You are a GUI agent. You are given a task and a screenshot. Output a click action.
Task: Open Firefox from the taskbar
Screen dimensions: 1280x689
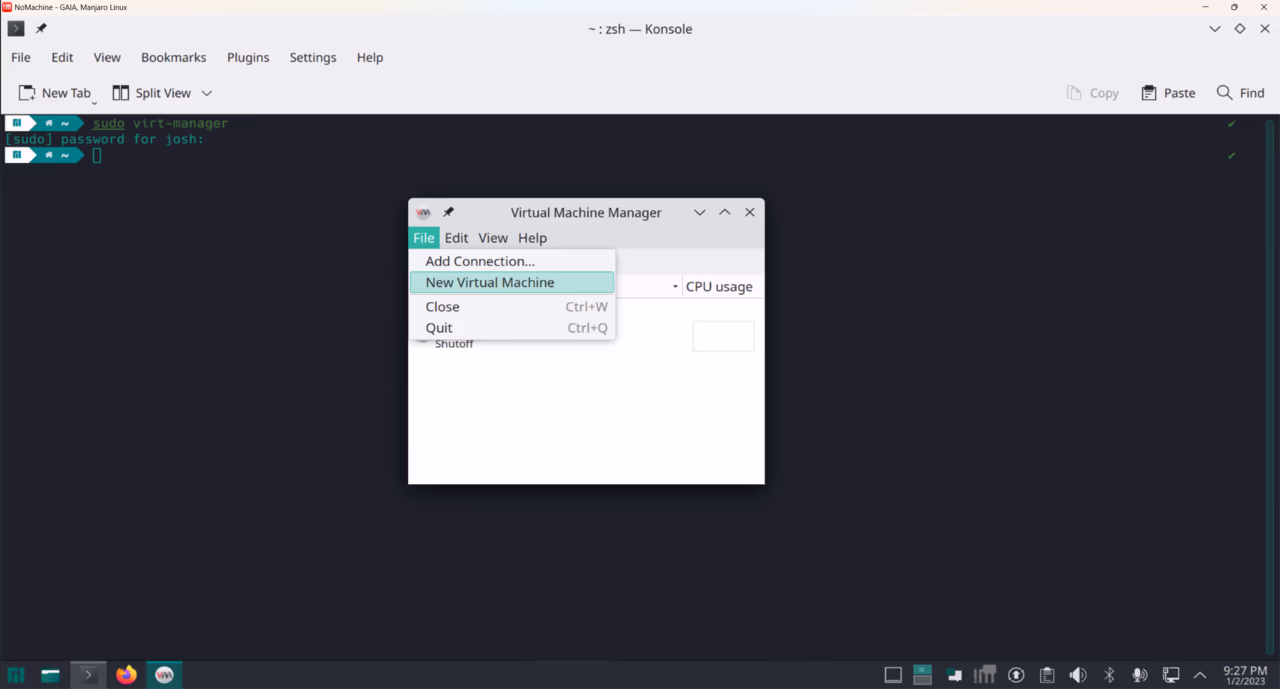pos(125,674)
